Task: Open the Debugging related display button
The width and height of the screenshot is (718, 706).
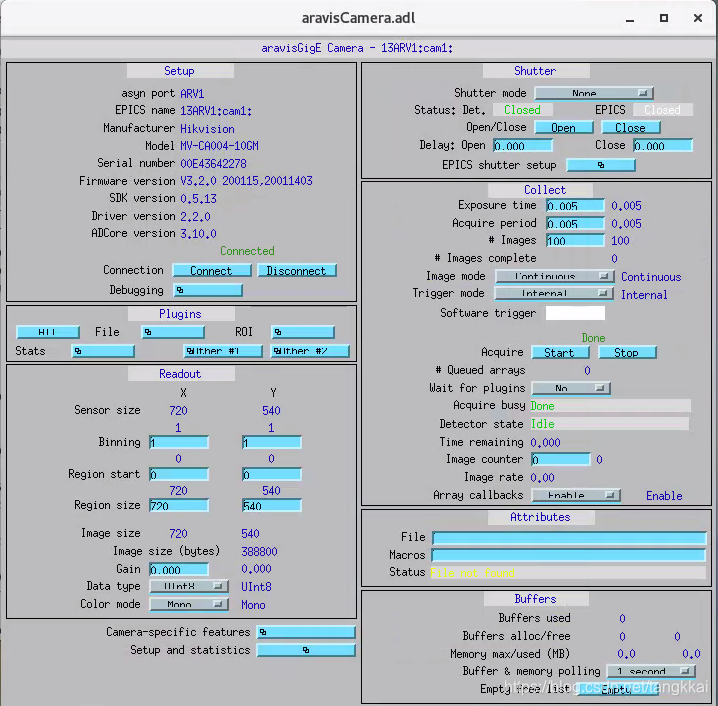Action: tap(208, 290)
